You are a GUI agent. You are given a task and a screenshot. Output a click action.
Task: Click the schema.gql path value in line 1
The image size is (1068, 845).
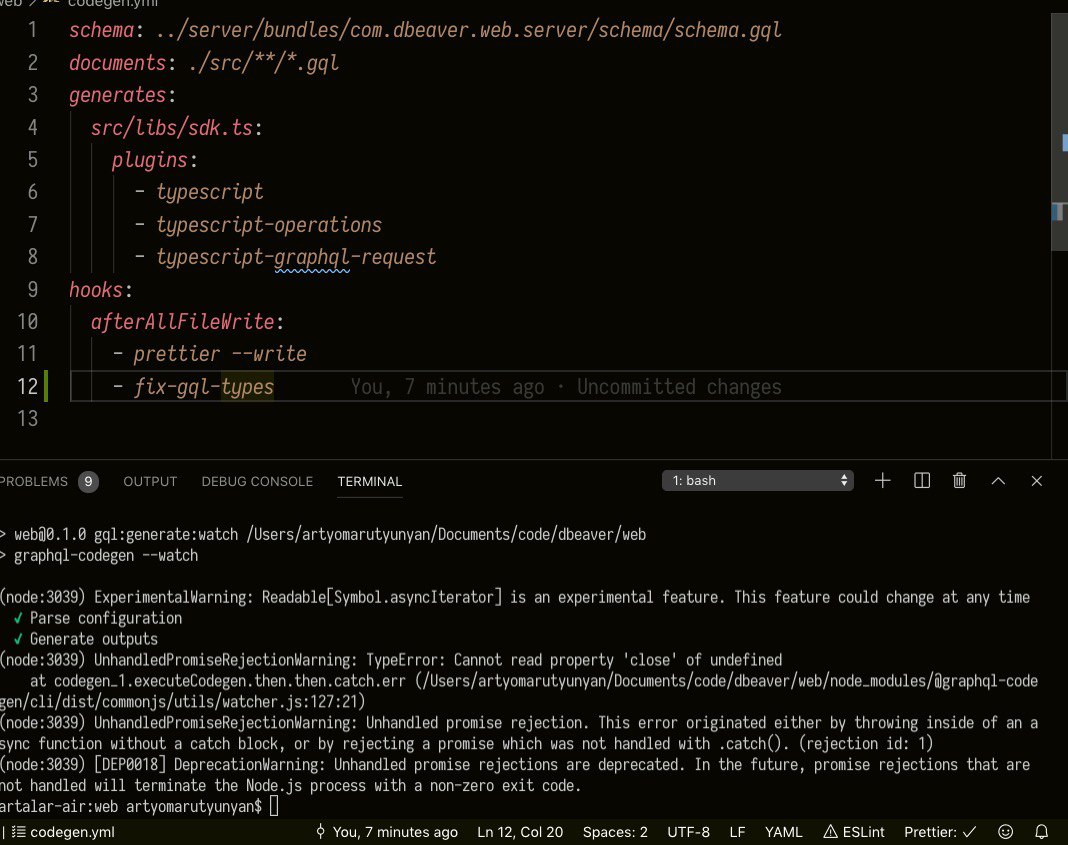point(468,30)
